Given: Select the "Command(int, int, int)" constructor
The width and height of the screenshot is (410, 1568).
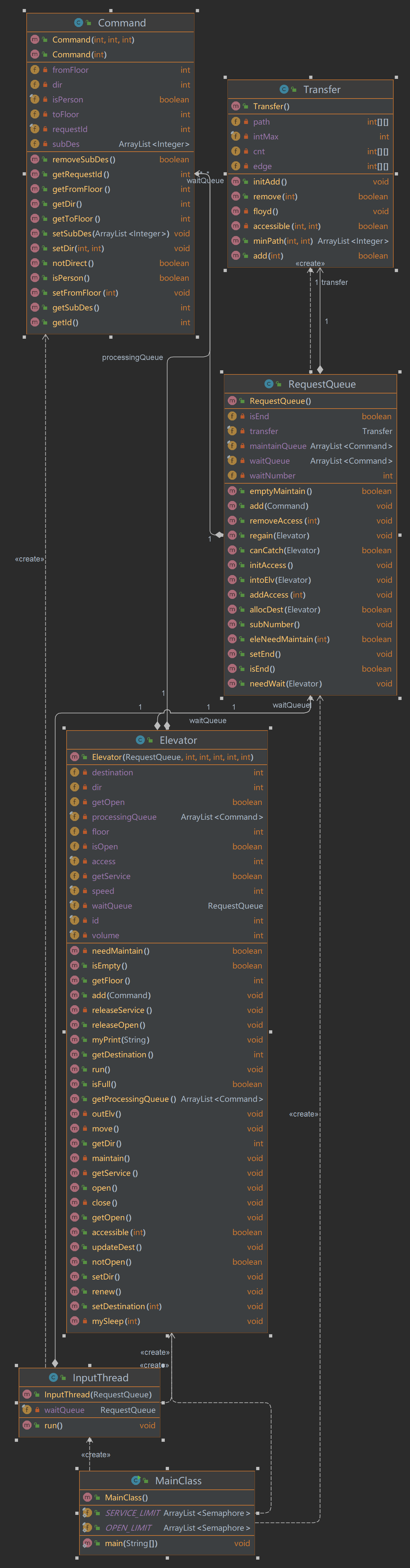Looking at the screenshot, I should [x=93, y=40].
